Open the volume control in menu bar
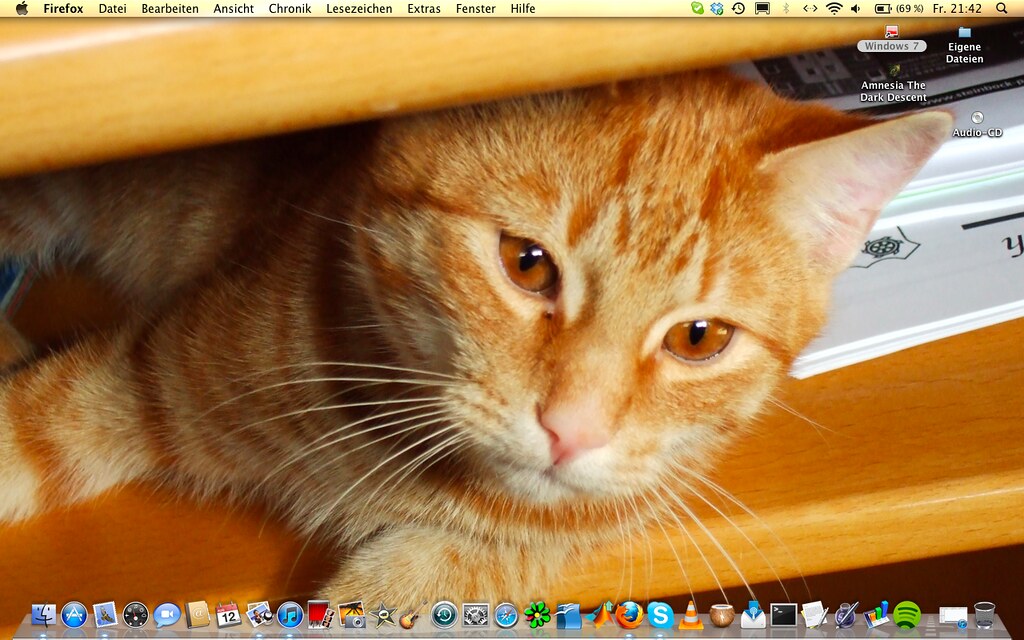Screen dimensions: 1024x640 click(x=856, y=8)
